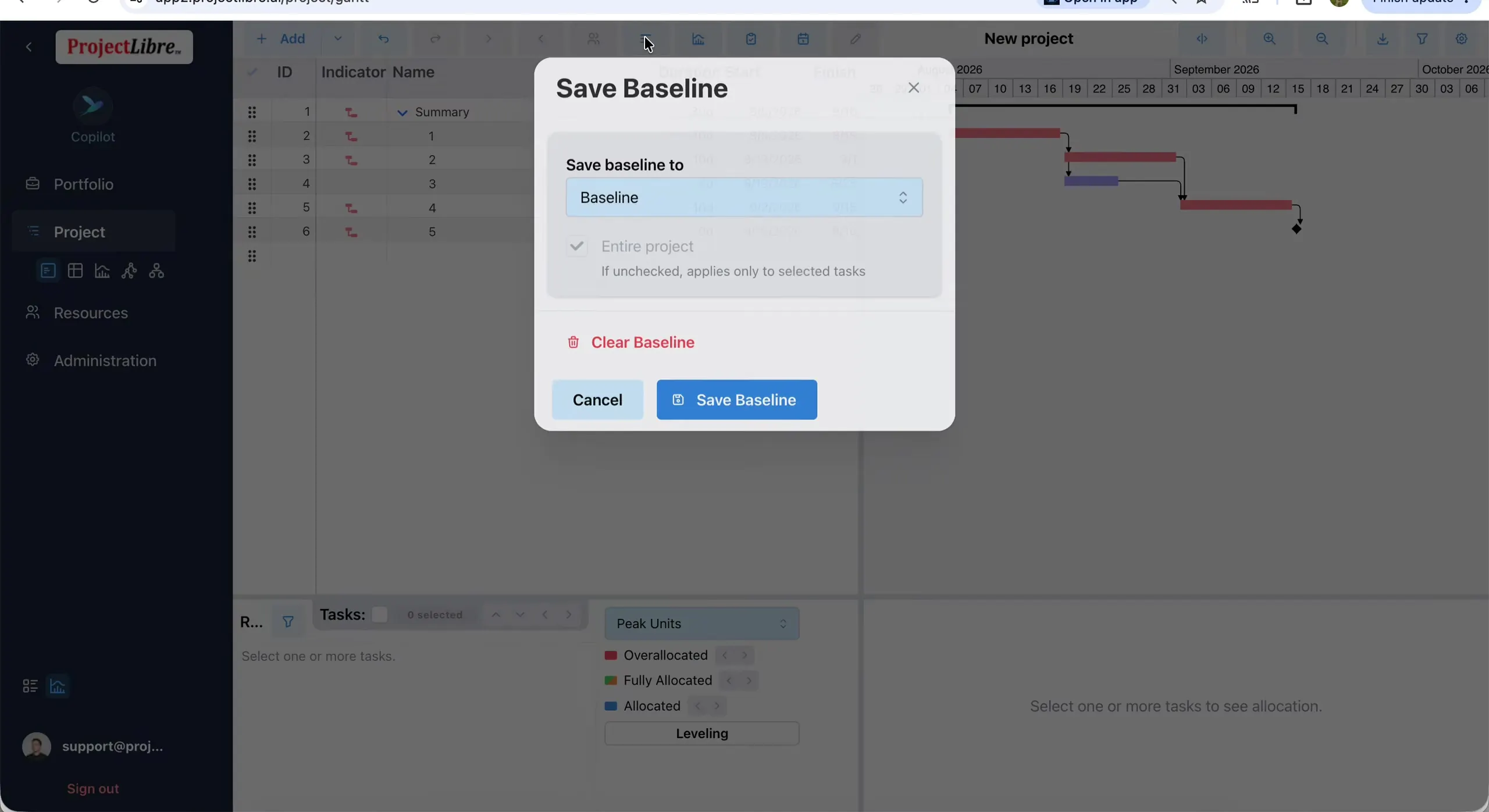The image size is (1489, 812).
Task: Zoom out on the Gantt chart
Action: tap(1322, 39)
